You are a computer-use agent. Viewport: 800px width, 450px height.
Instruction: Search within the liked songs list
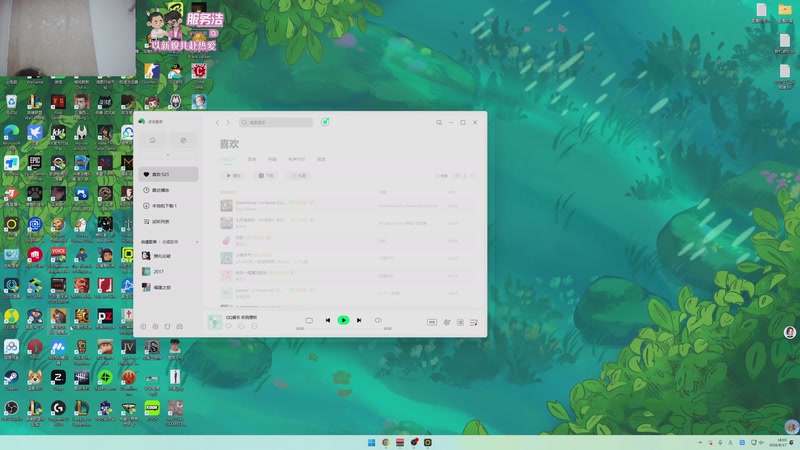(x=442, y=176)
